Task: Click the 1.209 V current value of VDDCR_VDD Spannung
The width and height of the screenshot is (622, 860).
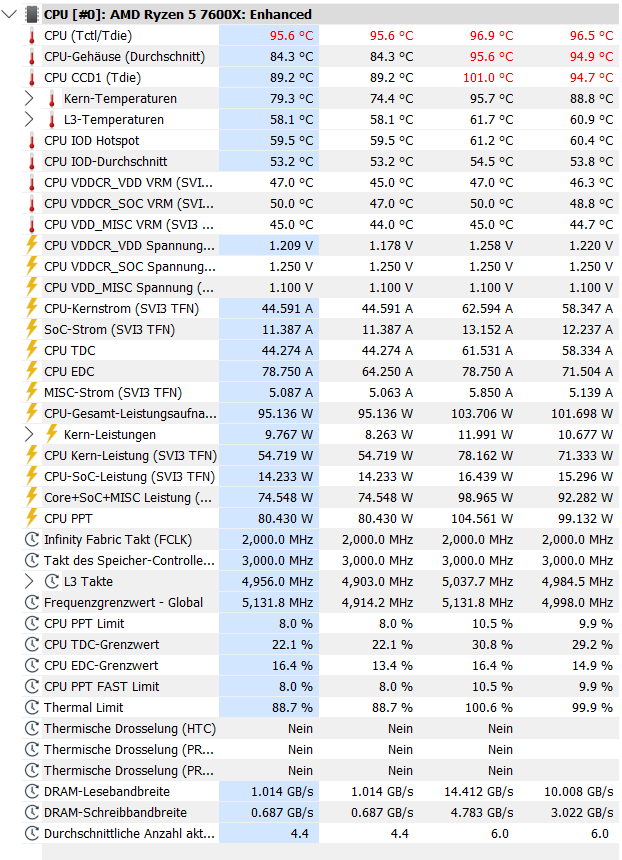Action: [291, 245]
